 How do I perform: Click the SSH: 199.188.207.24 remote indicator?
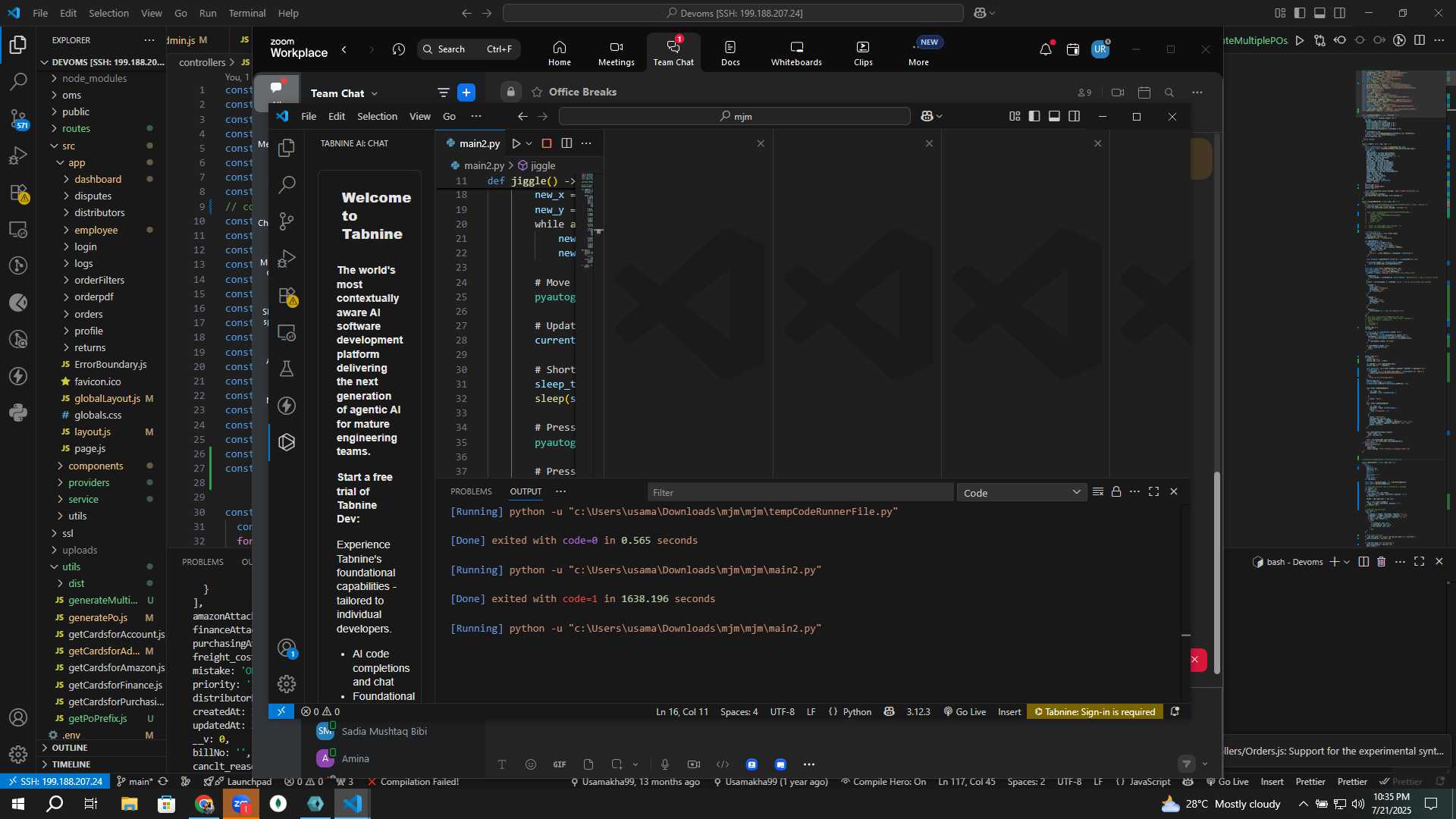(55, 781)
